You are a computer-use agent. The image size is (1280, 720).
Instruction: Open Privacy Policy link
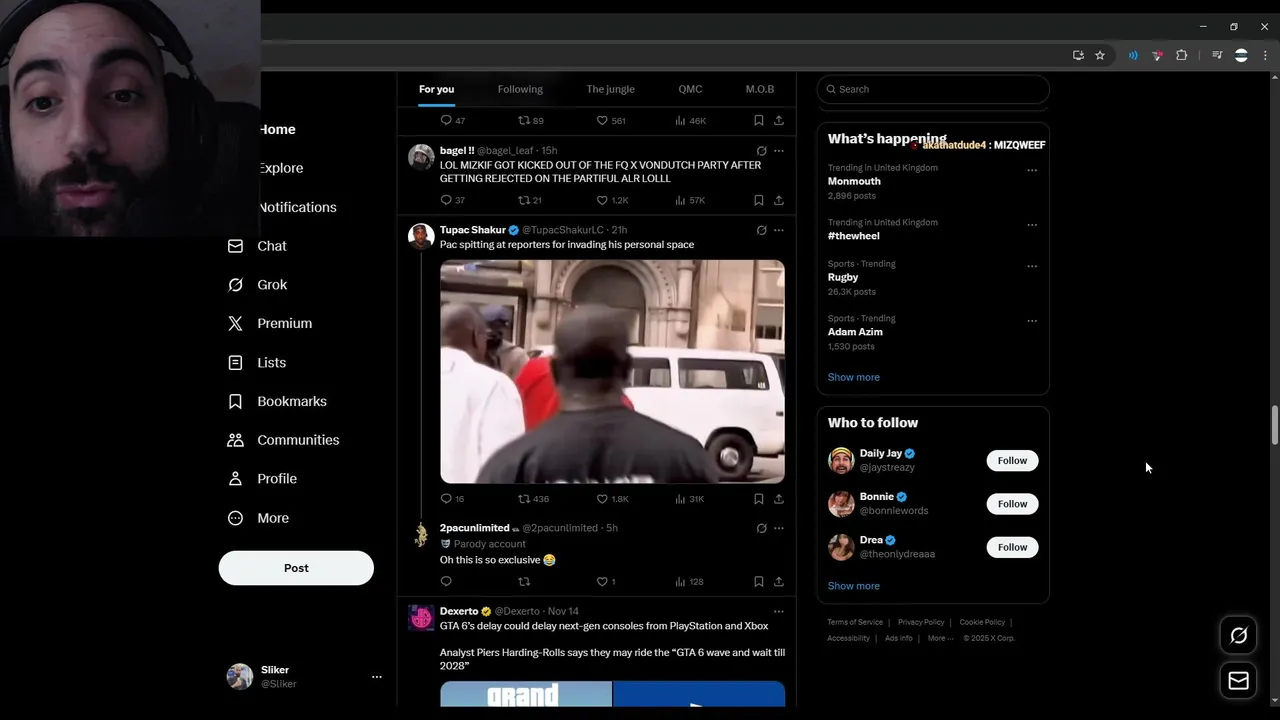(921, 622)
